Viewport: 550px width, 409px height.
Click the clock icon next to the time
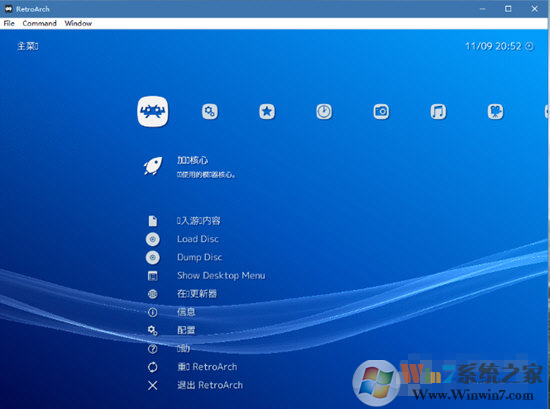pyautogui.click(x=529, y=46)
